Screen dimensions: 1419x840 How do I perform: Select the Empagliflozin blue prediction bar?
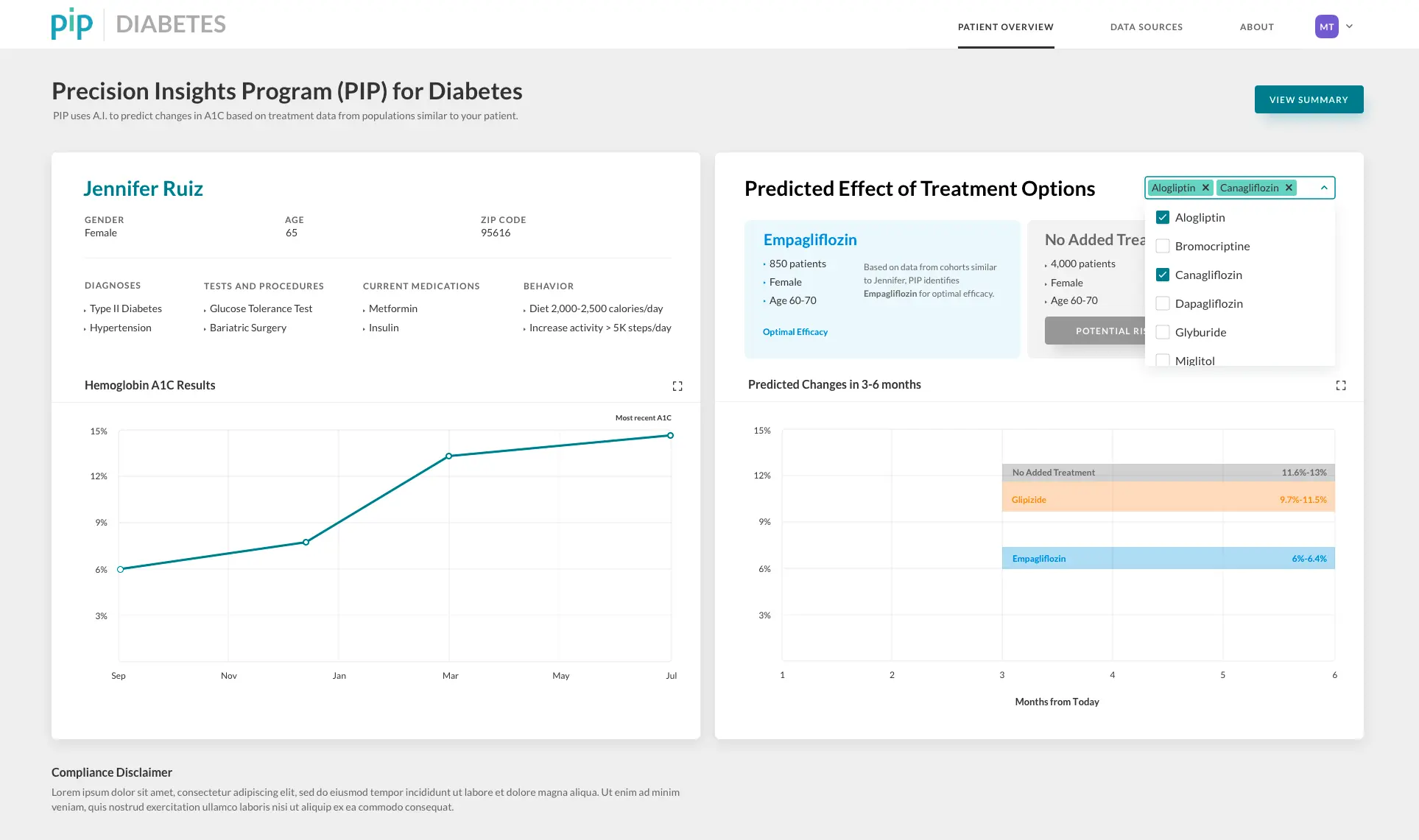(1168, 558)
